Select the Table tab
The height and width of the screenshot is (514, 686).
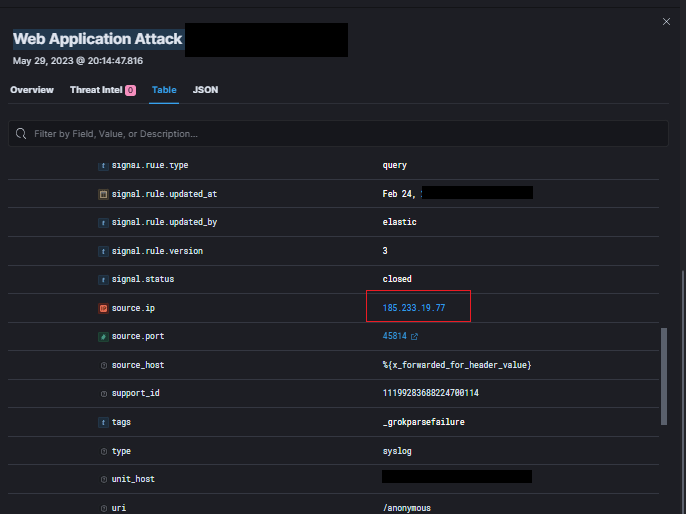click(x=164, y=90)
